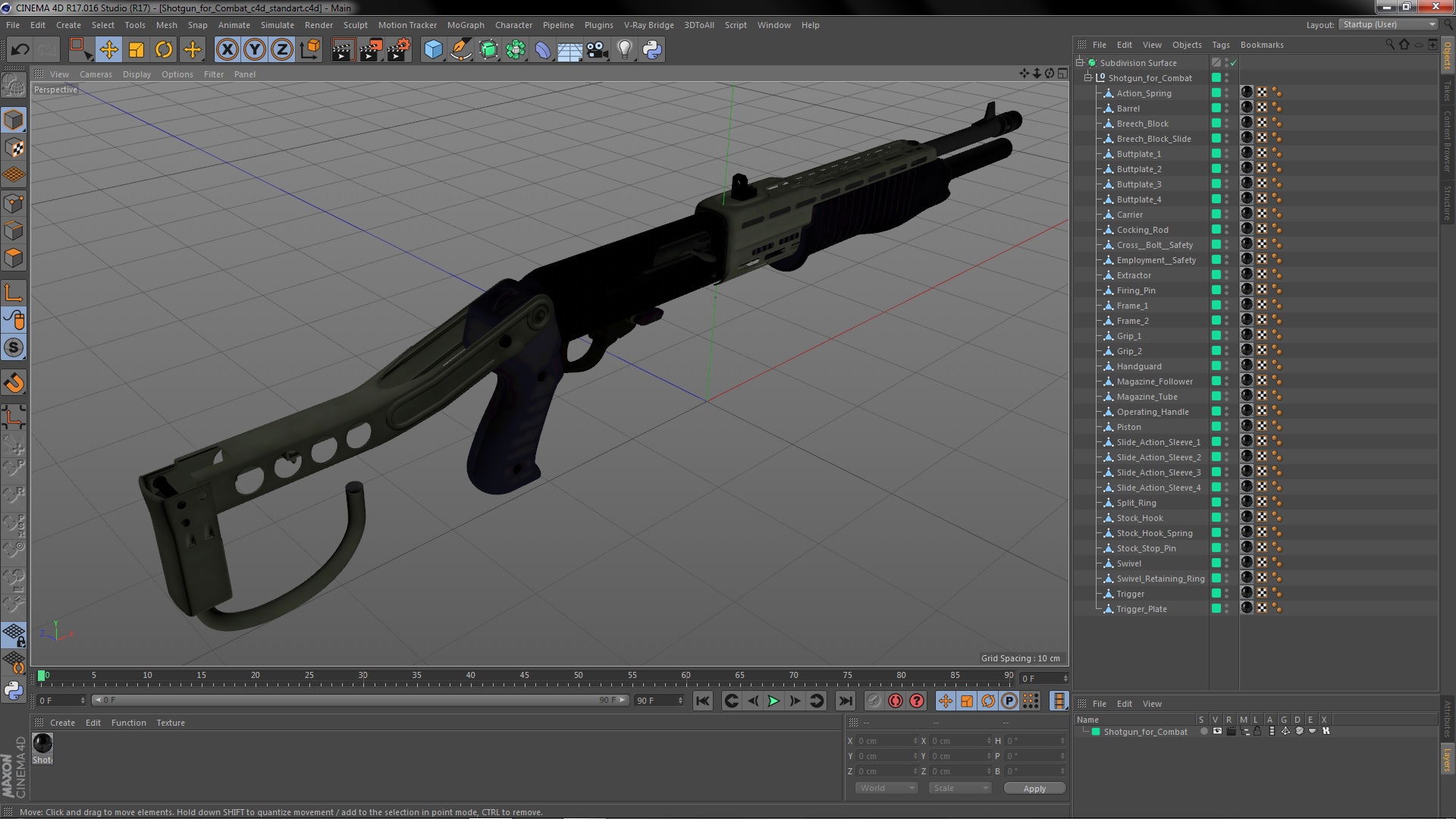The width and height of the screenshot is (1456, 819).
Task: Select the Trigger object
Action: 1130,594
